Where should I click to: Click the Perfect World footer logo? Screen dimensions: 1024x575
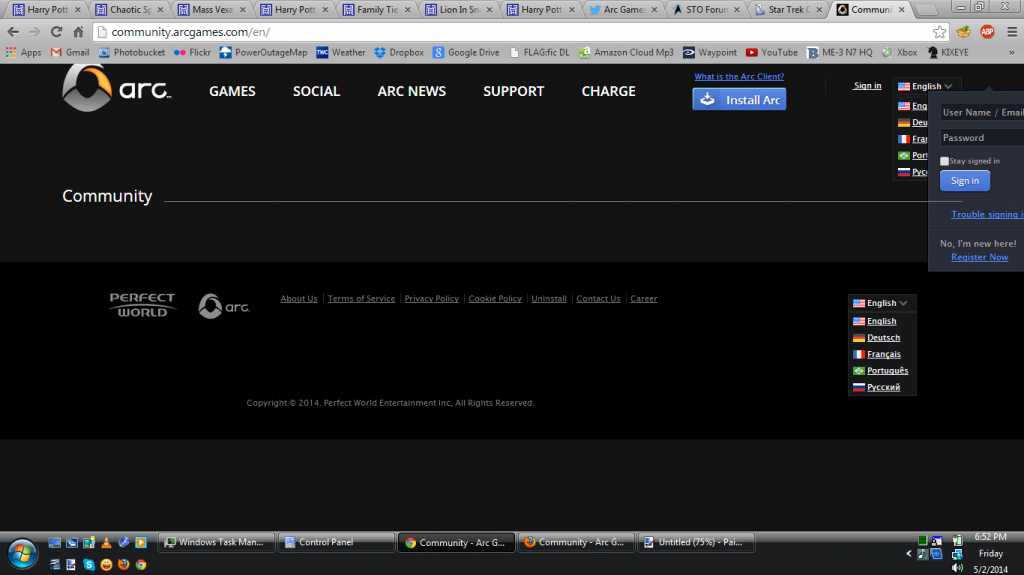142,305
